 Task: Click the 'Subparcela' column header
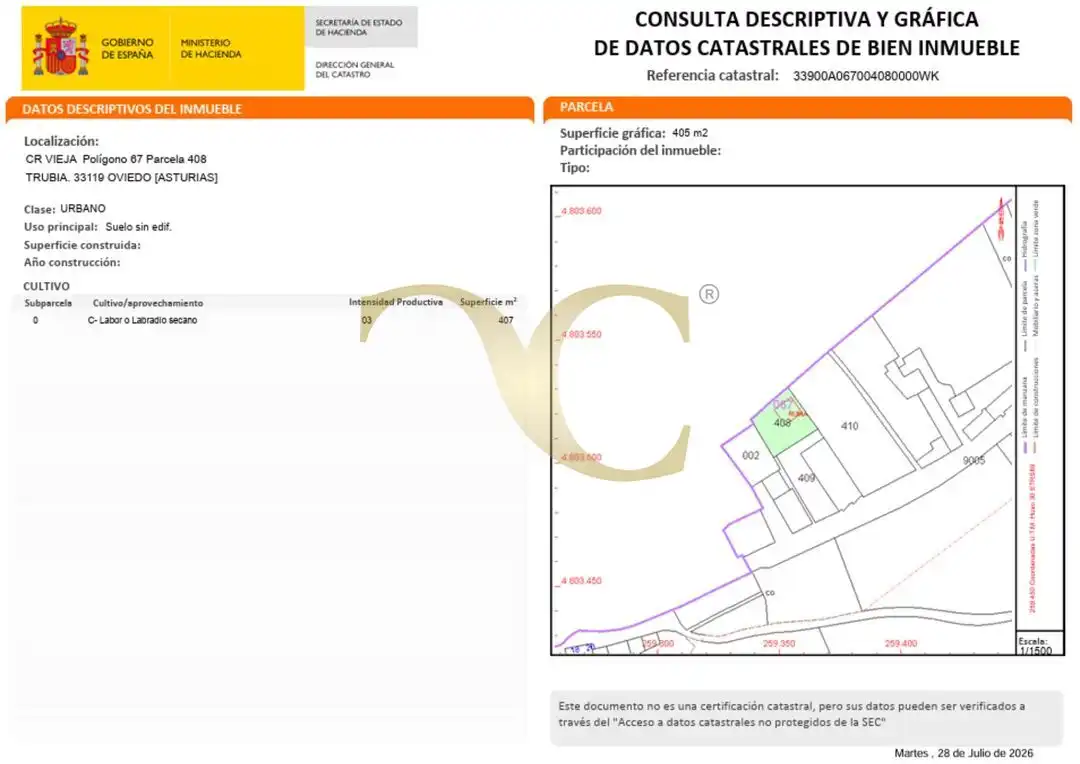[x=48, y=303]
